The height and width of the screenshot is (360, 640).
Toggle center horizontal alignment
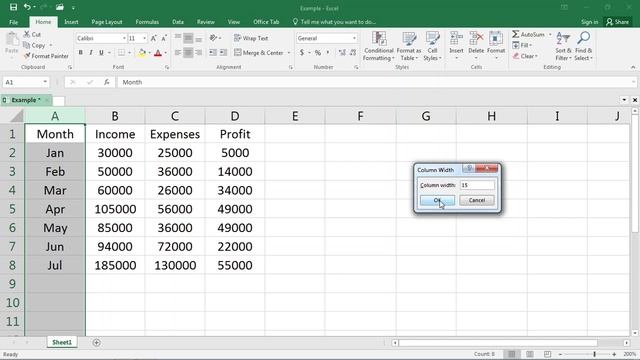188,53
